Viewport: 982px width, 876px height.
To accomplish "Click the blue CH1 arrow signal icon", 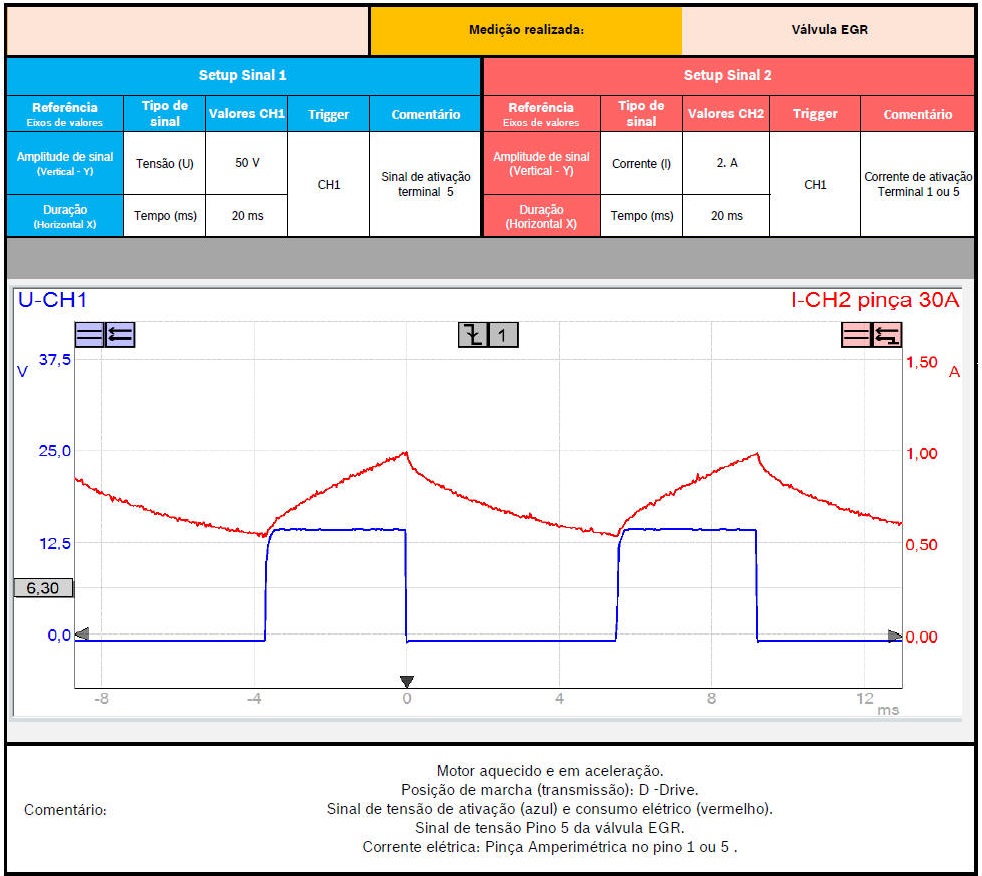I will pos(120,335).
